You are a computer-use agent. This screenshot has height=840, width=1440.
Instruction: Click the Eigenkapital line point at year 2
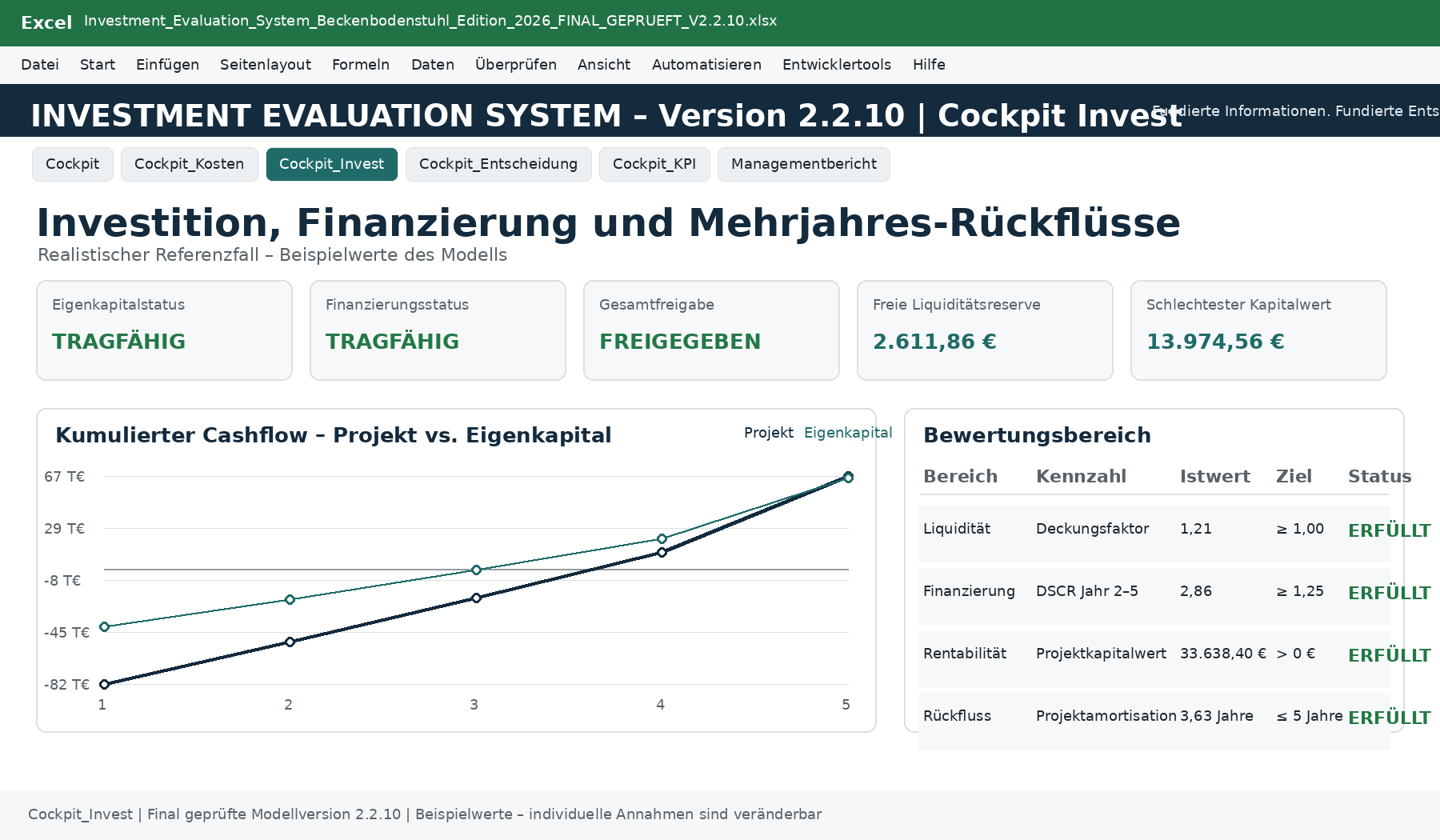click(290, 599)
